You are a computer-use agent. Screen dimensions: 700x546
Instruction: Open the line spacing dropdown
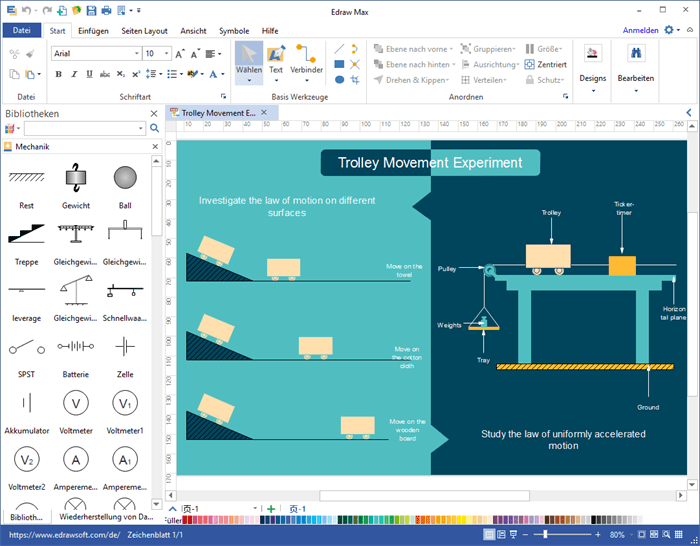coord(154,74)
